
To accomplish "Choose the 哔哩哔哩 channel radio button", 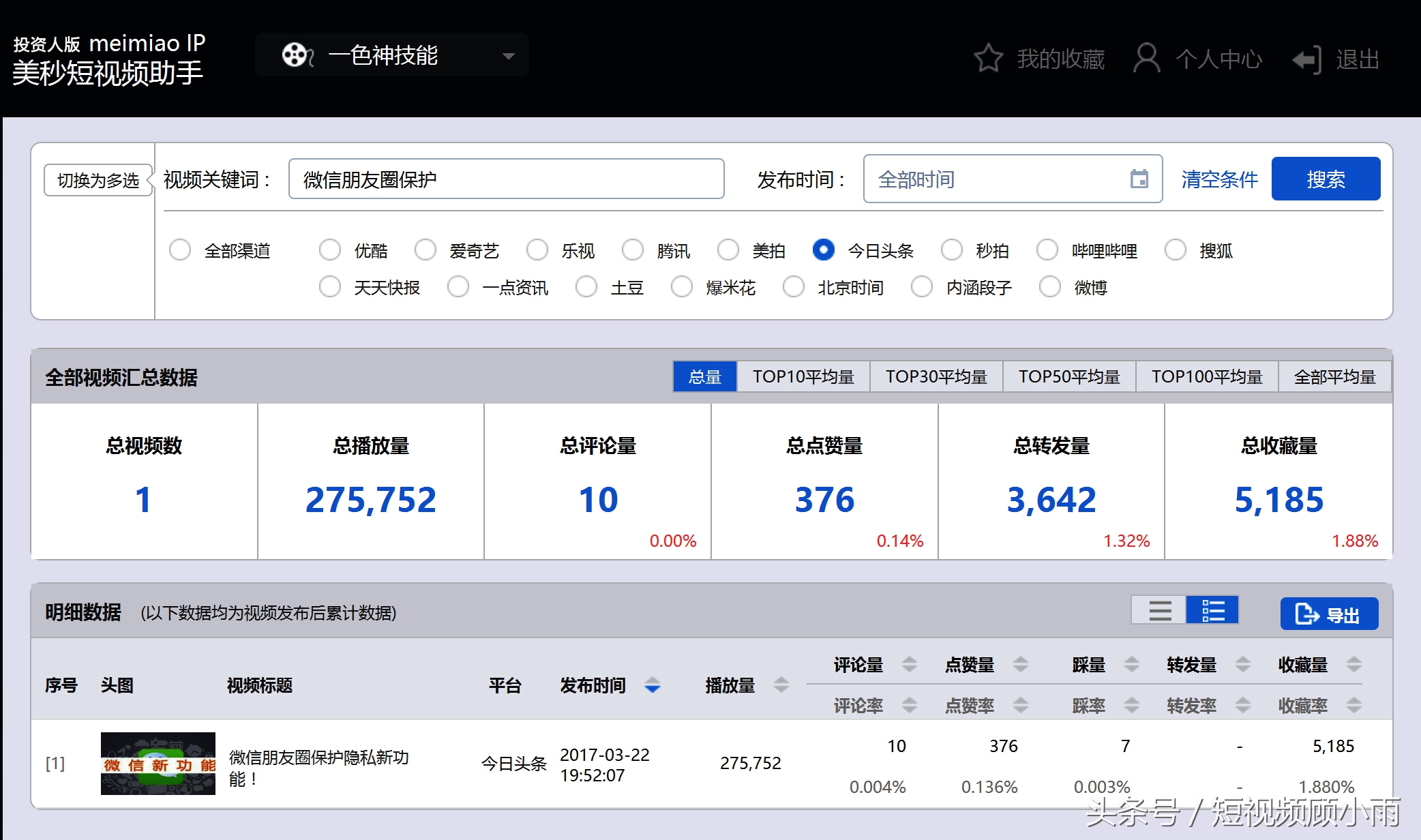I will tap(1047, 250).
